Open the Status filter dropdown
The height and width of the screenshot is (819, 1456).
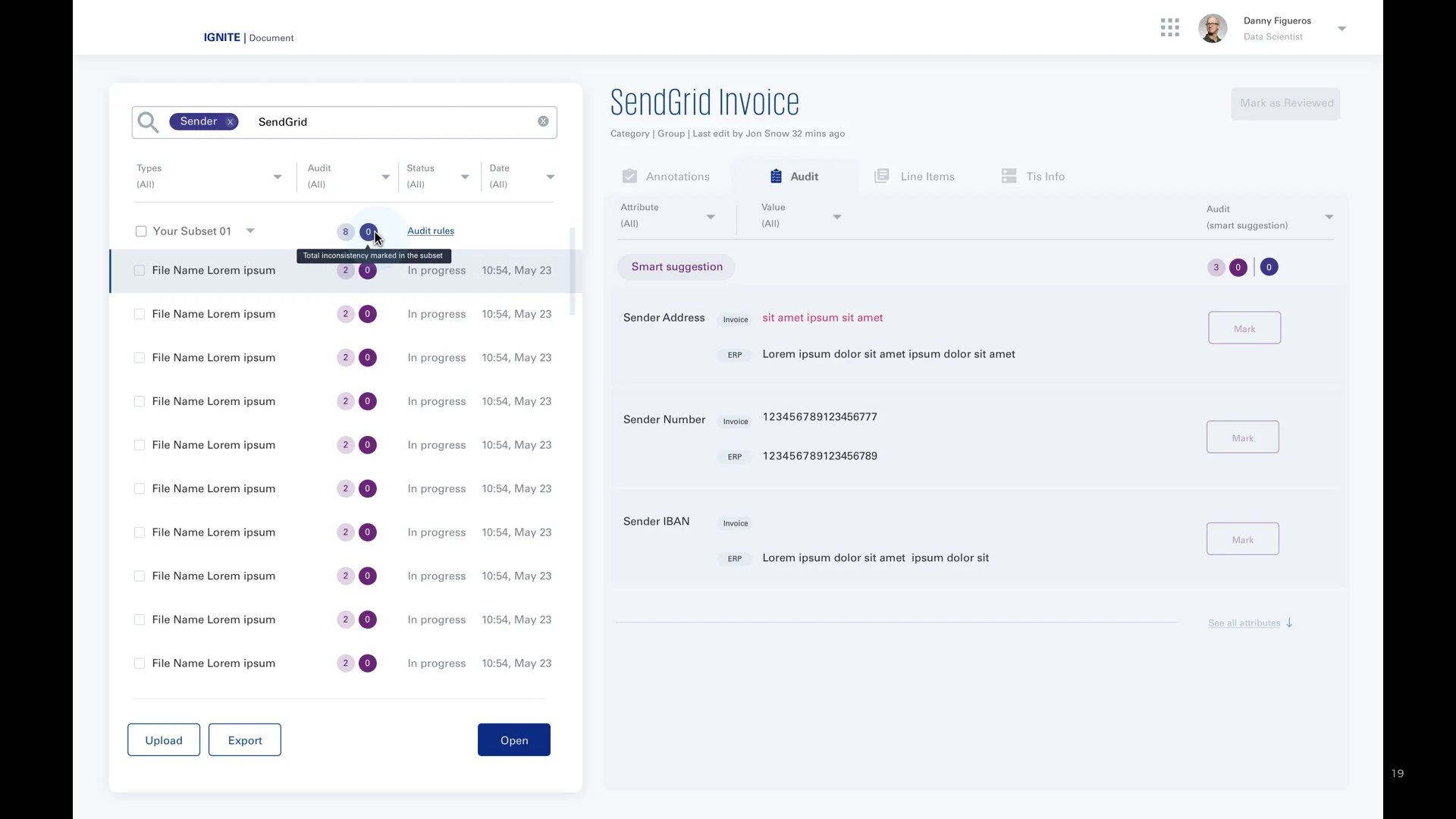pos(465,177)
